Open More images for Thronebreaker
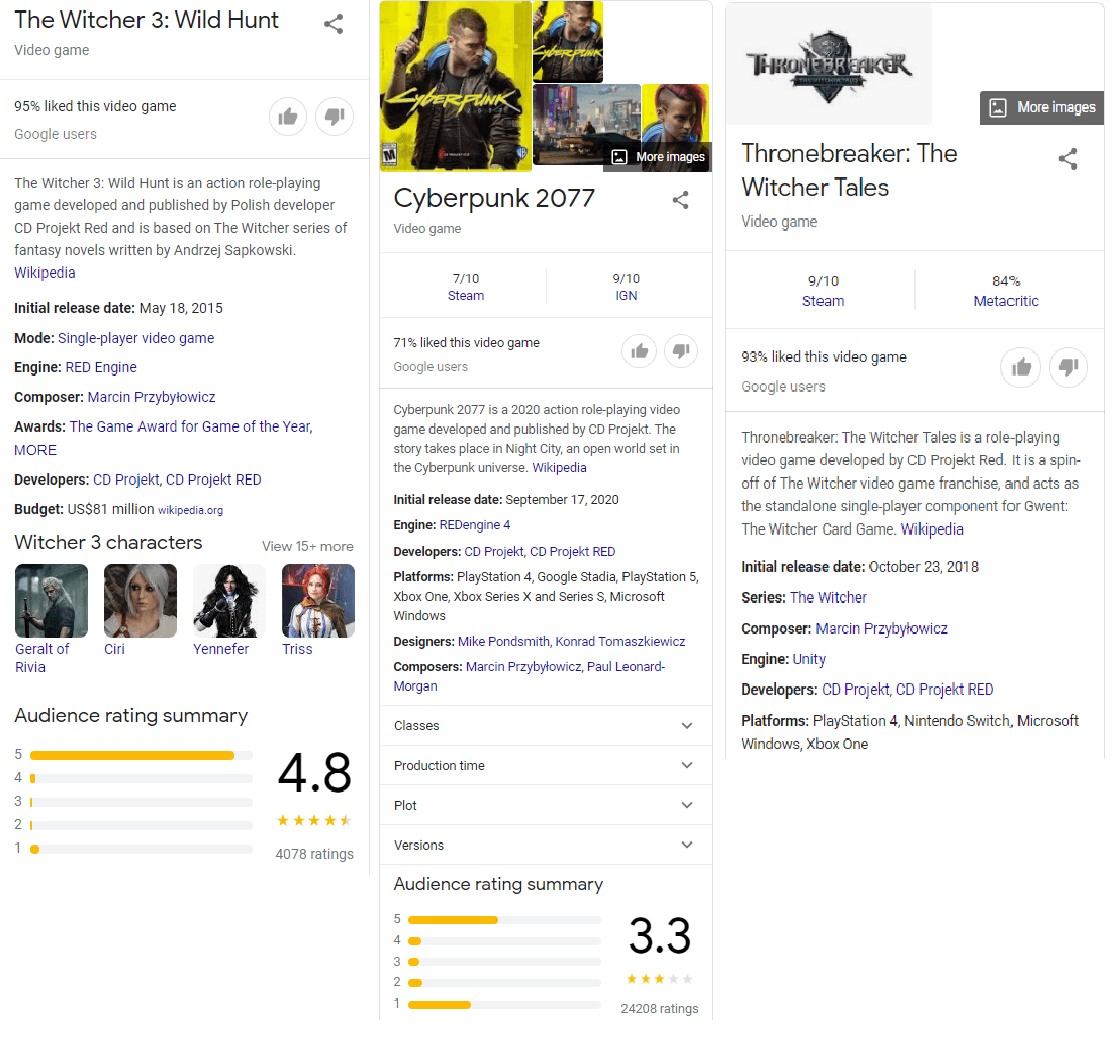The width and height of the screenshot is (1116, 1044). coord(1043,108)
